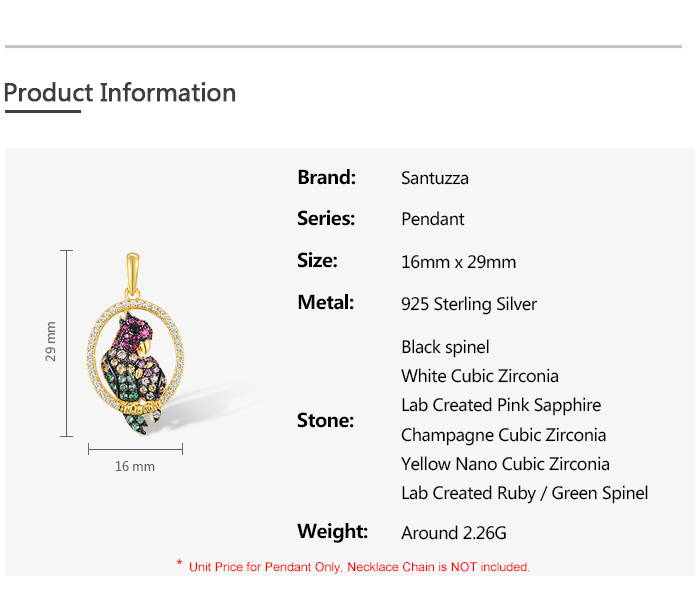Click Lab Created Pink Sapphire text

click(501, 405)
